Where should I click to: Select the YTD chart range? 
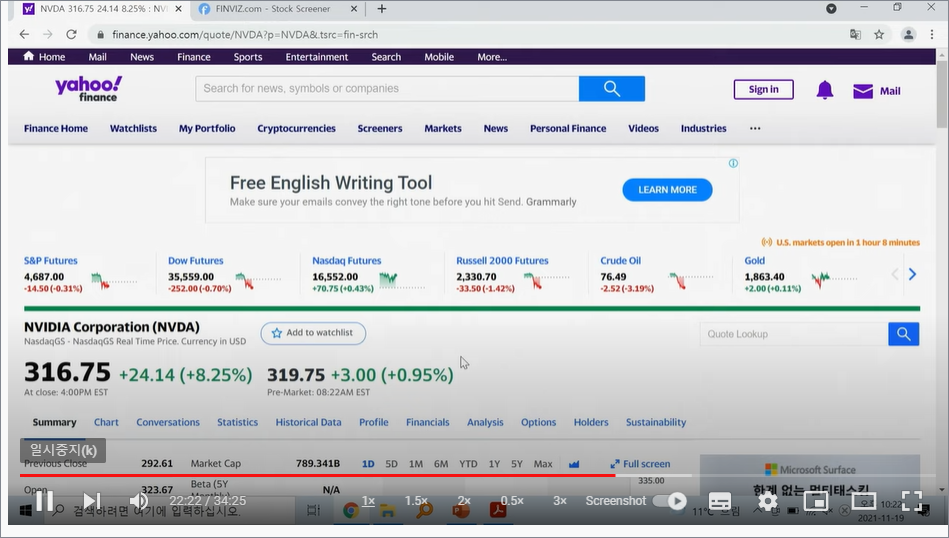point(468,464)
